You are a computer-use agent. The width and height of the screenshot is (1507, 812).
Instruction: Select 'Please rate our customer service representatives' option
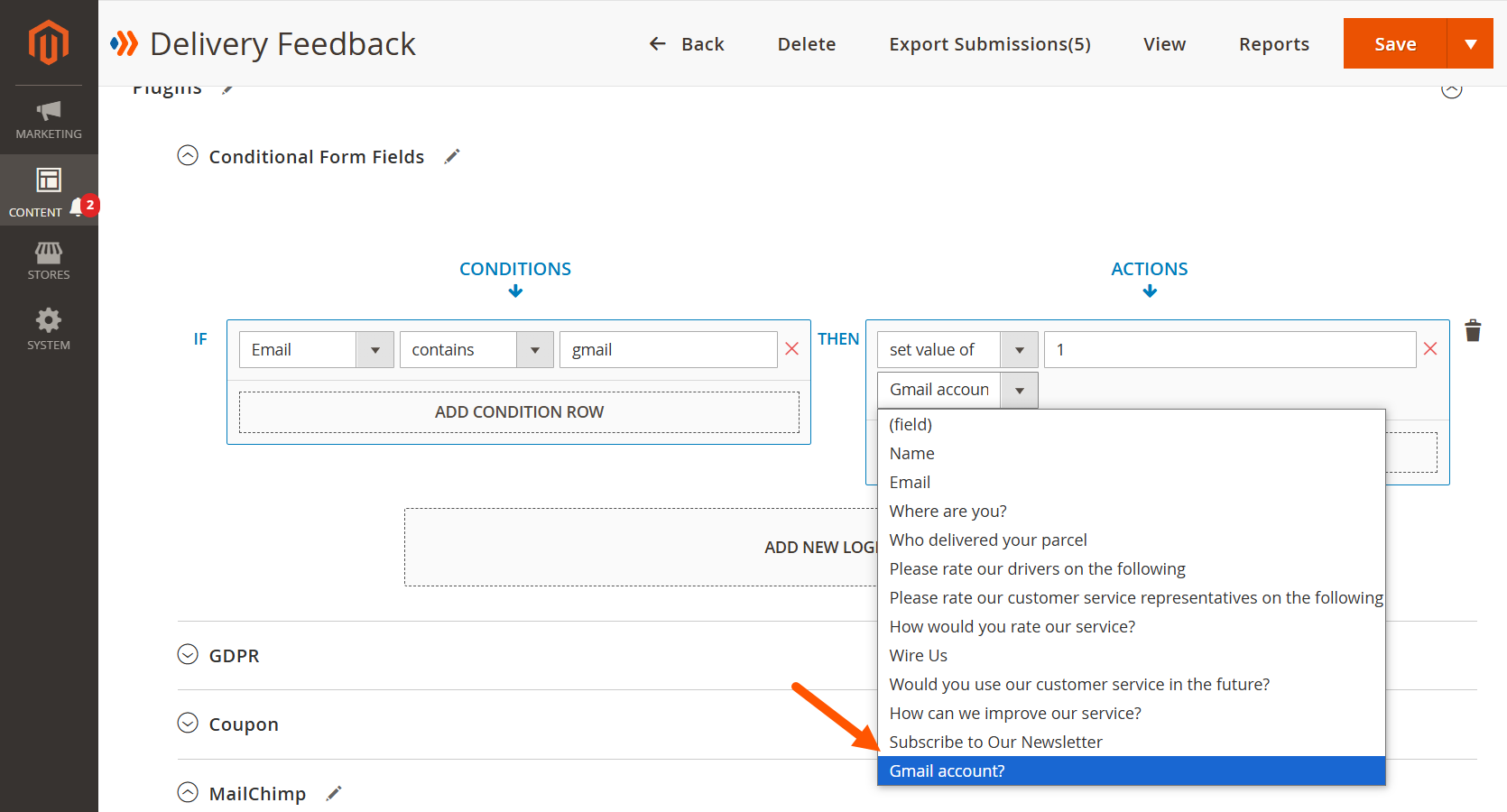(x=1131, y=598)
